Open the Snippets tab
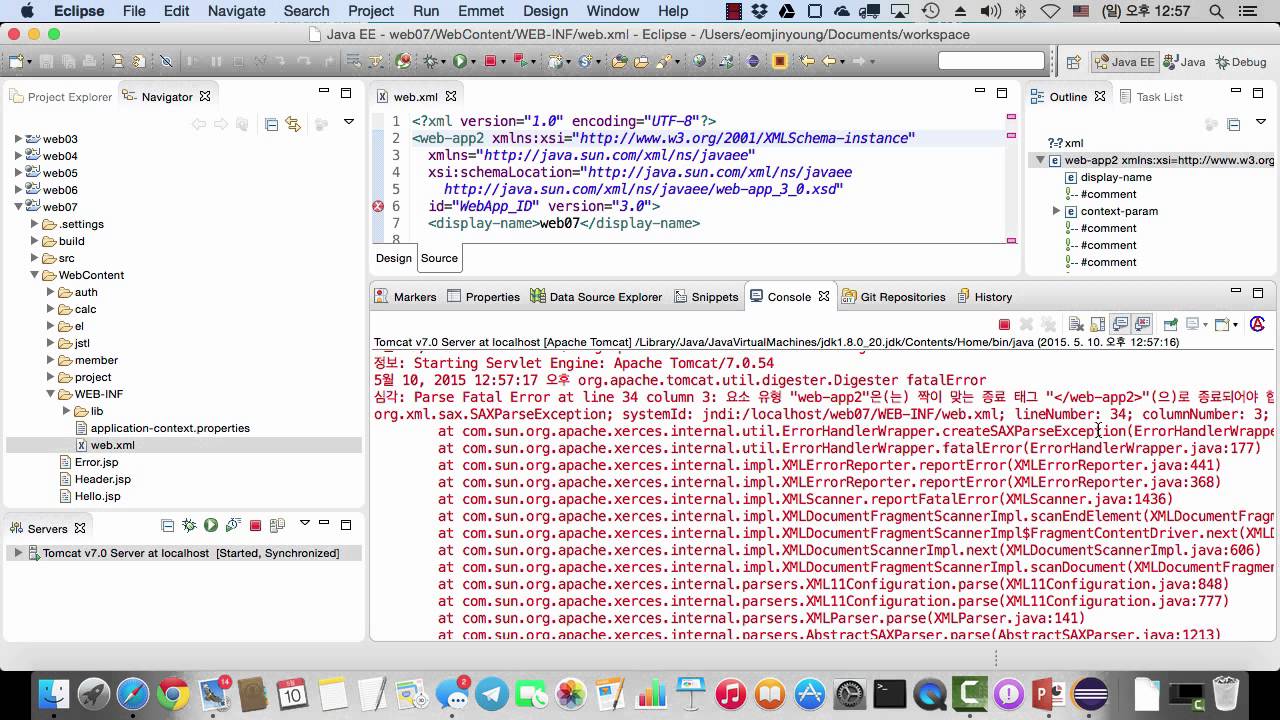This screenshot has height=720, width=1280. [706, 297]
